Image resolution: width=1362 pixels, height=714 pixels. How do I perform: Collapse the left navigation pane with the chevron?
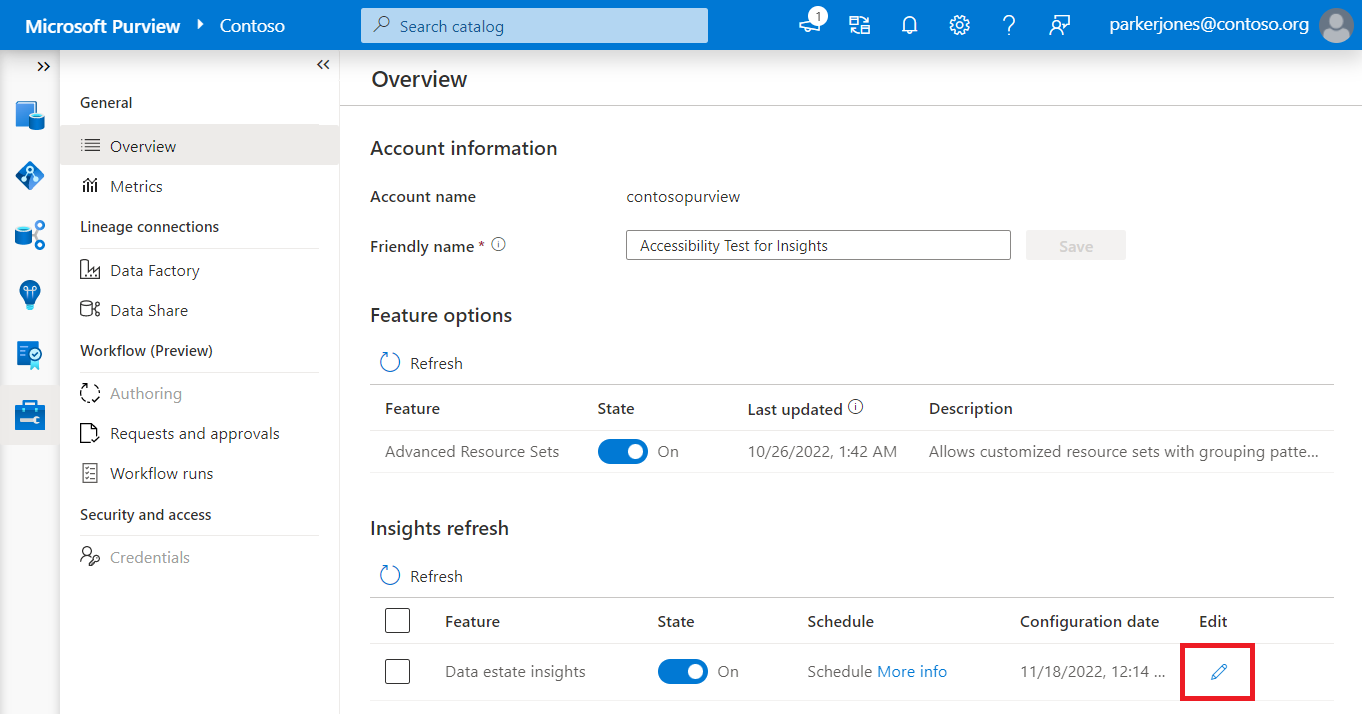322,63
